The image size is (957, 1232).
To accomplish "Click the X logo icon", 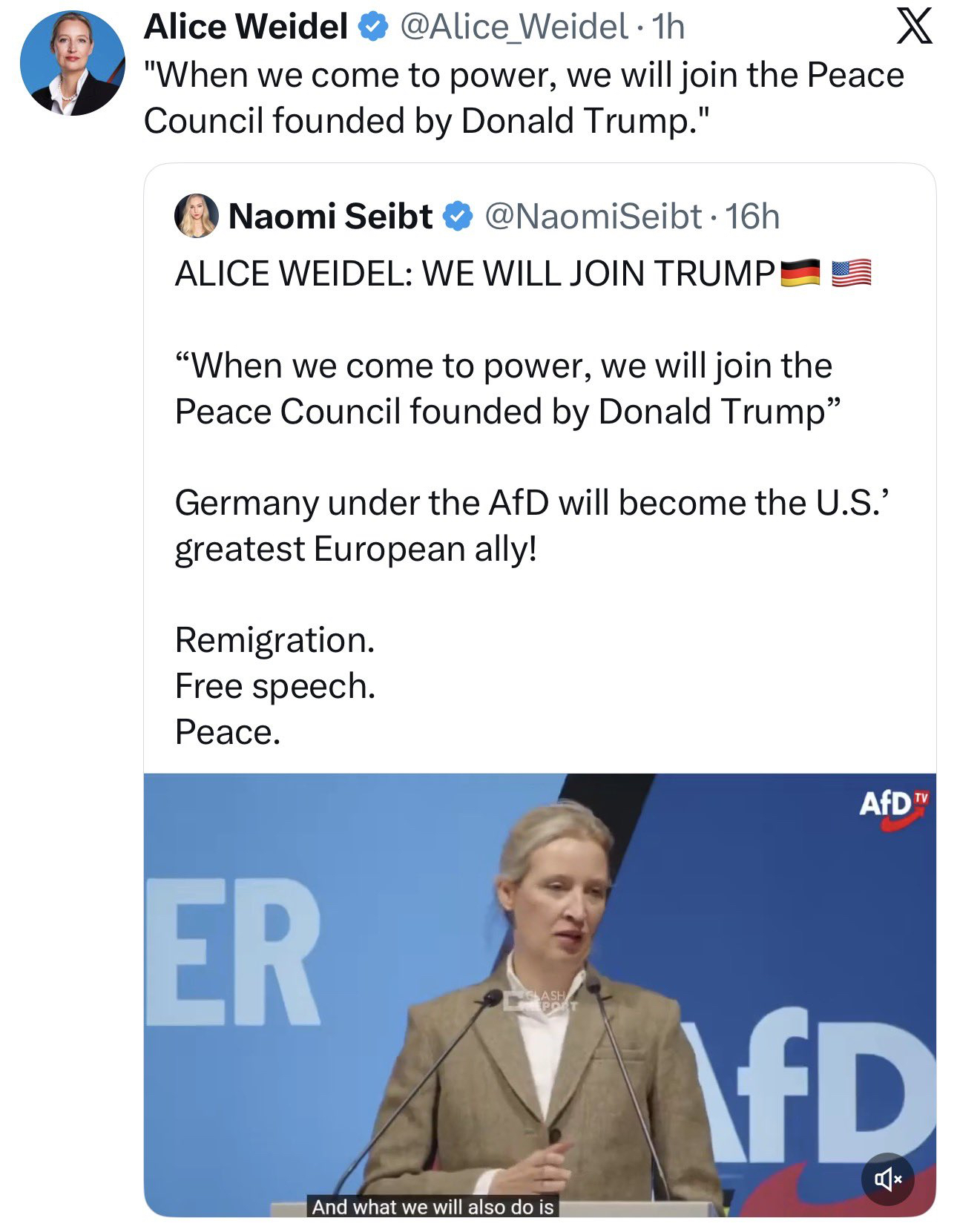I will [x=914, y=29].
